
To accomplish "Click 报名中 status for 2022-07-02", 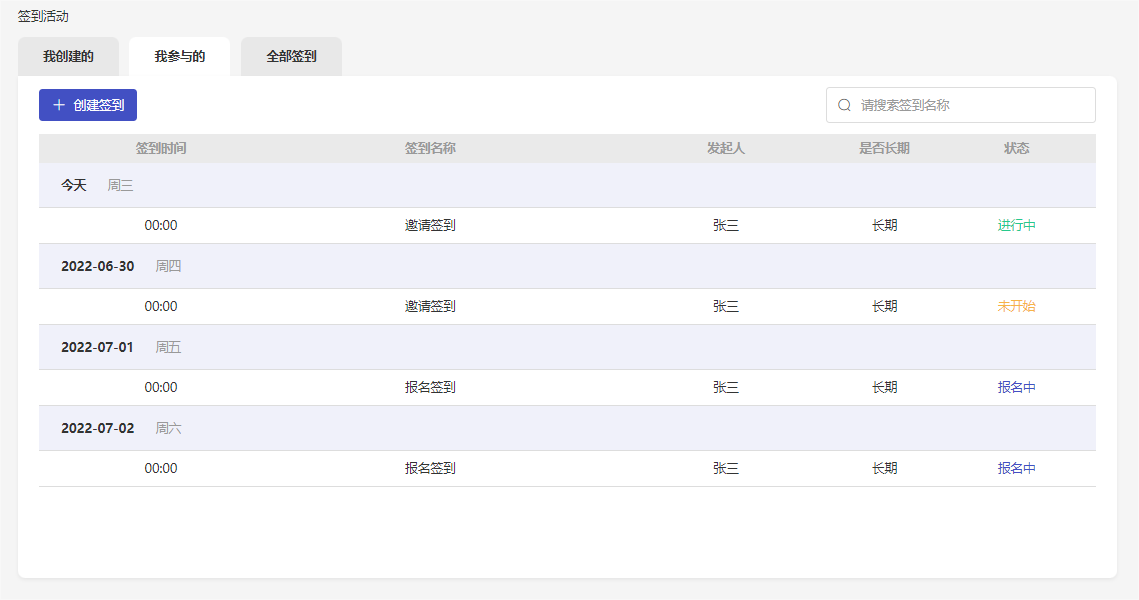I will [1016, 469].
